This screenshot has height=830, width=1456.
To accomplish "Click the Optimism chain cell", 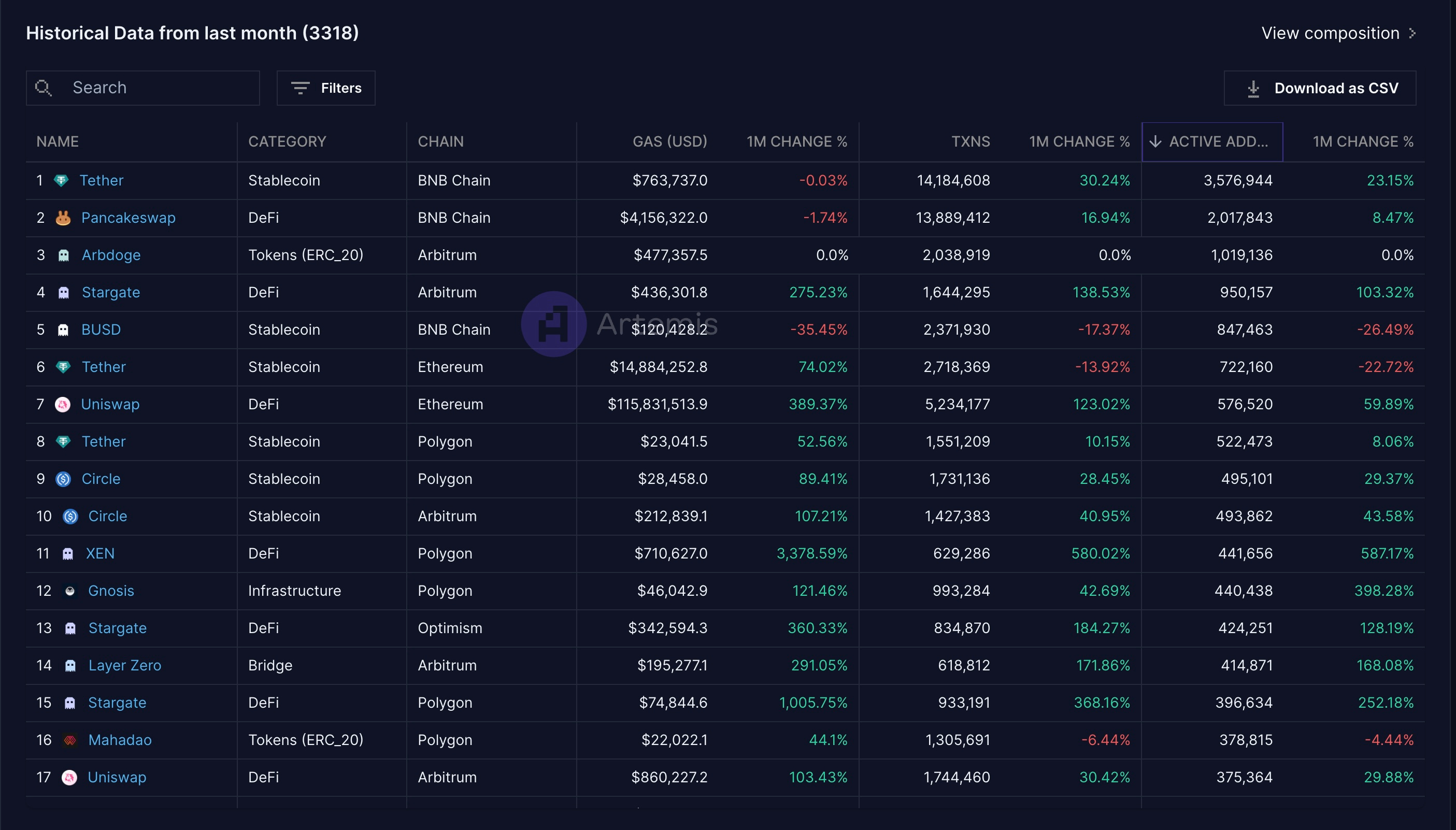I will pyautogui.click(x=450, y=628).
